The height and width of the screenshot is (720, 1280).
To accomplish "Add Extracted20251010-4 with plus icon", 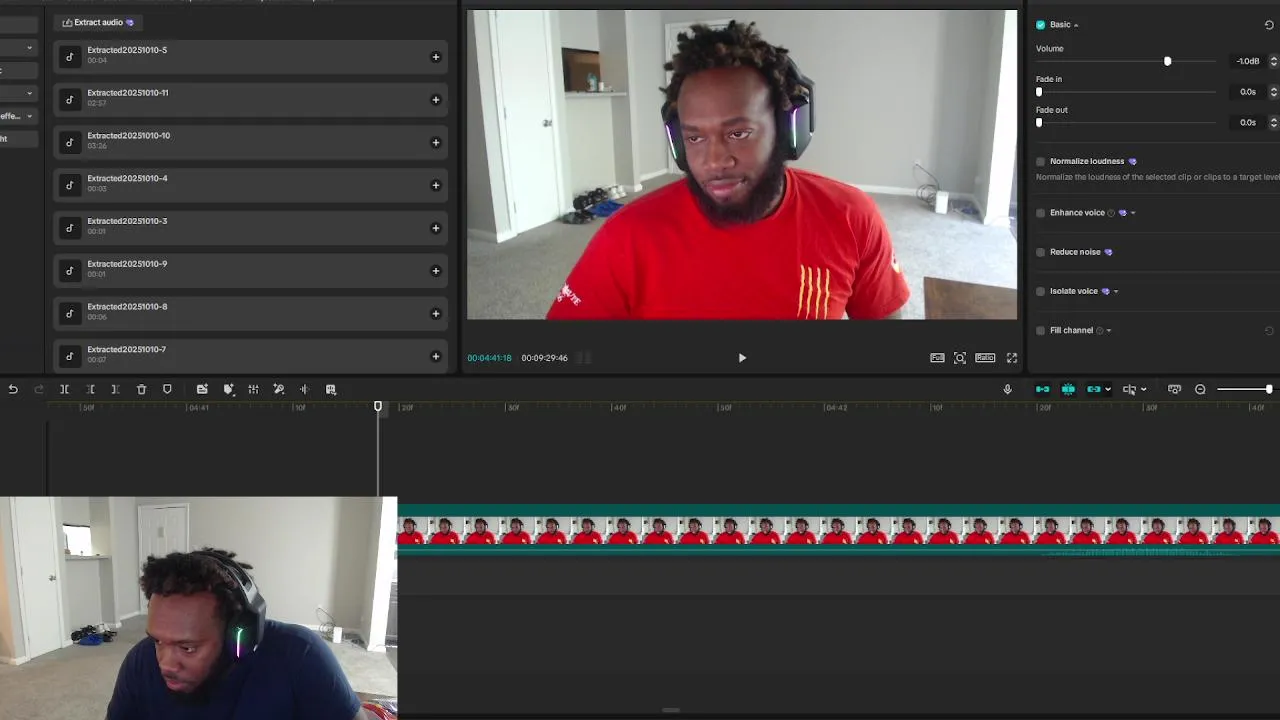I will pyautogui.click(x=435, y=185).
